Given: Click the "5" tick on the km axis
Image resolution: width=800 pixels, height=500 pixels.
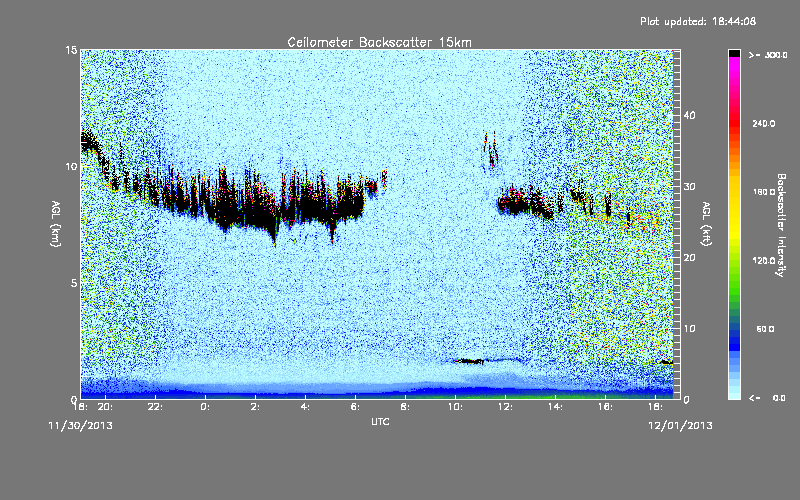Looking at the screenshot, I should tap(74, 283).
